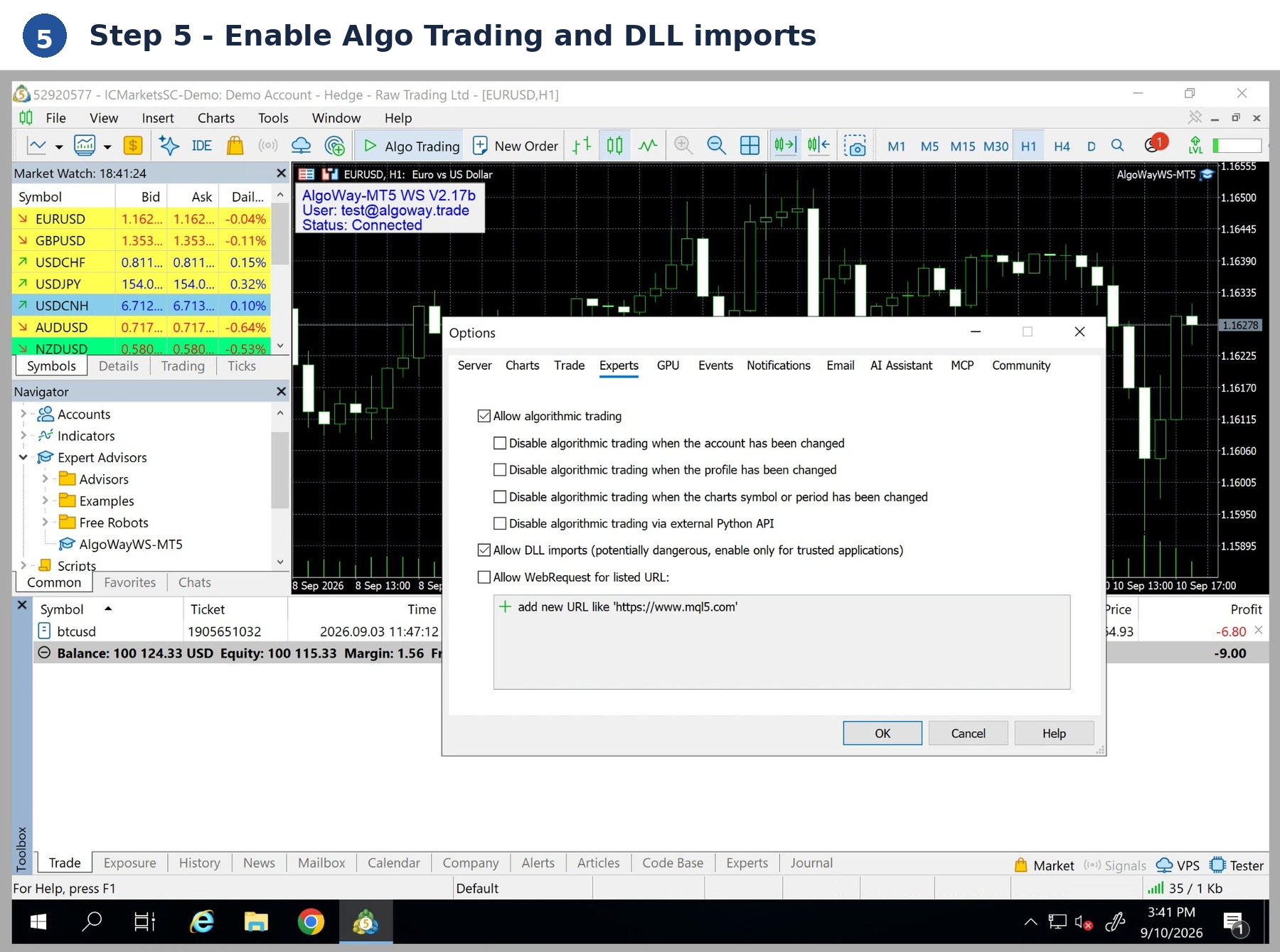
Task: Check disable algo trading when account changed
Action: point(500,443)
